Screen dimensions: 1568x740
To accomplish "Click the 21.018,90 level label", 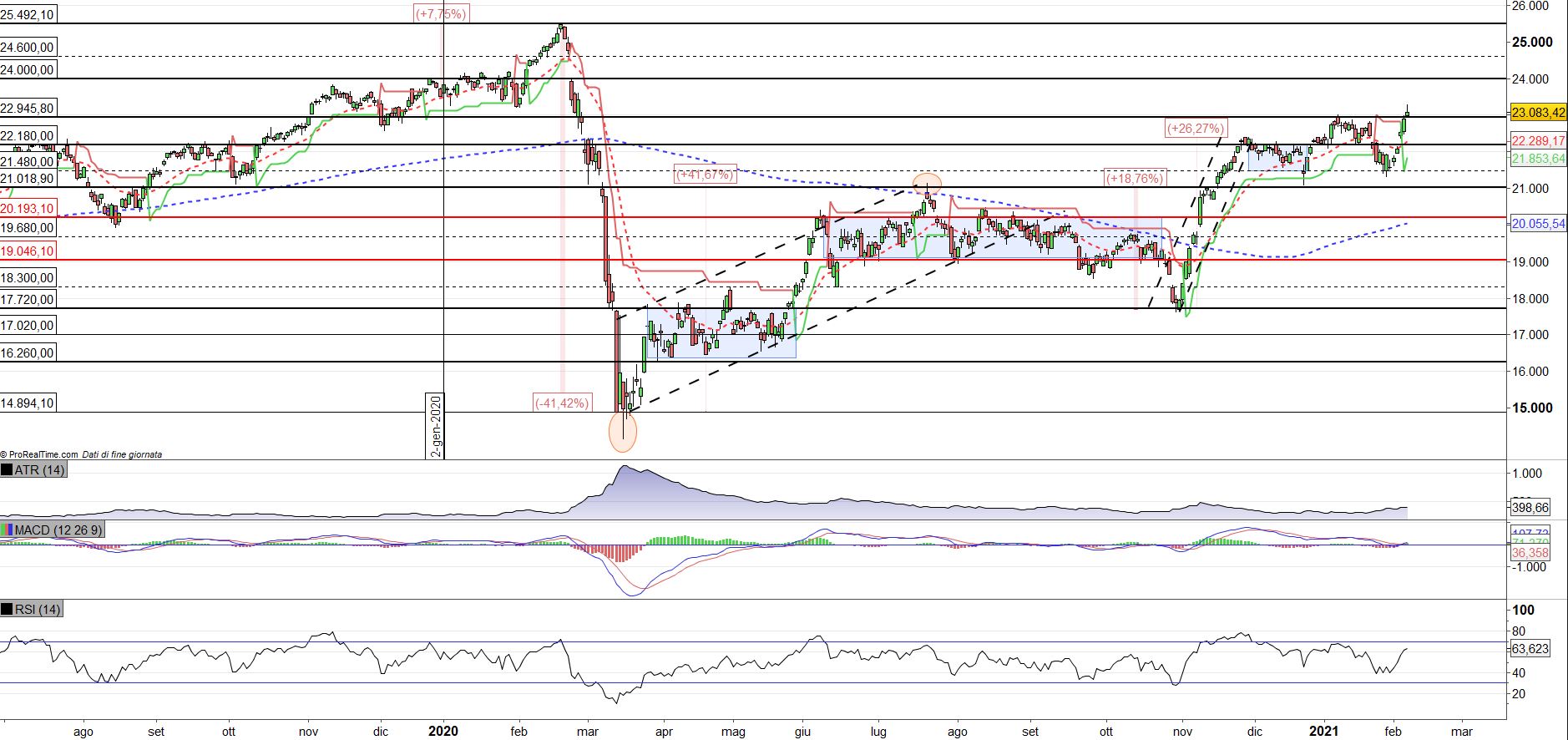I will tap(28, 178).
